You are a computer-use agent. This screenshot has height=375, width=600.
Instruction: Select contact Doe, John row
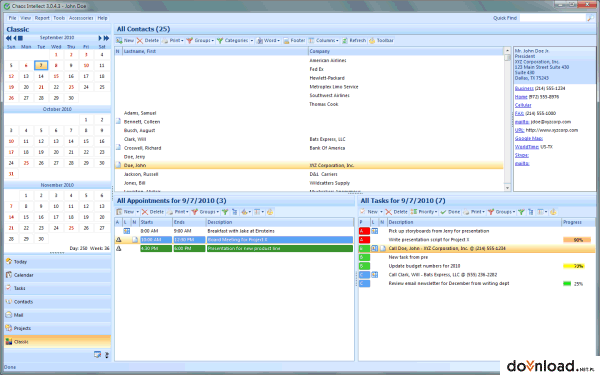pyautogui.click(x=309, y=166)
